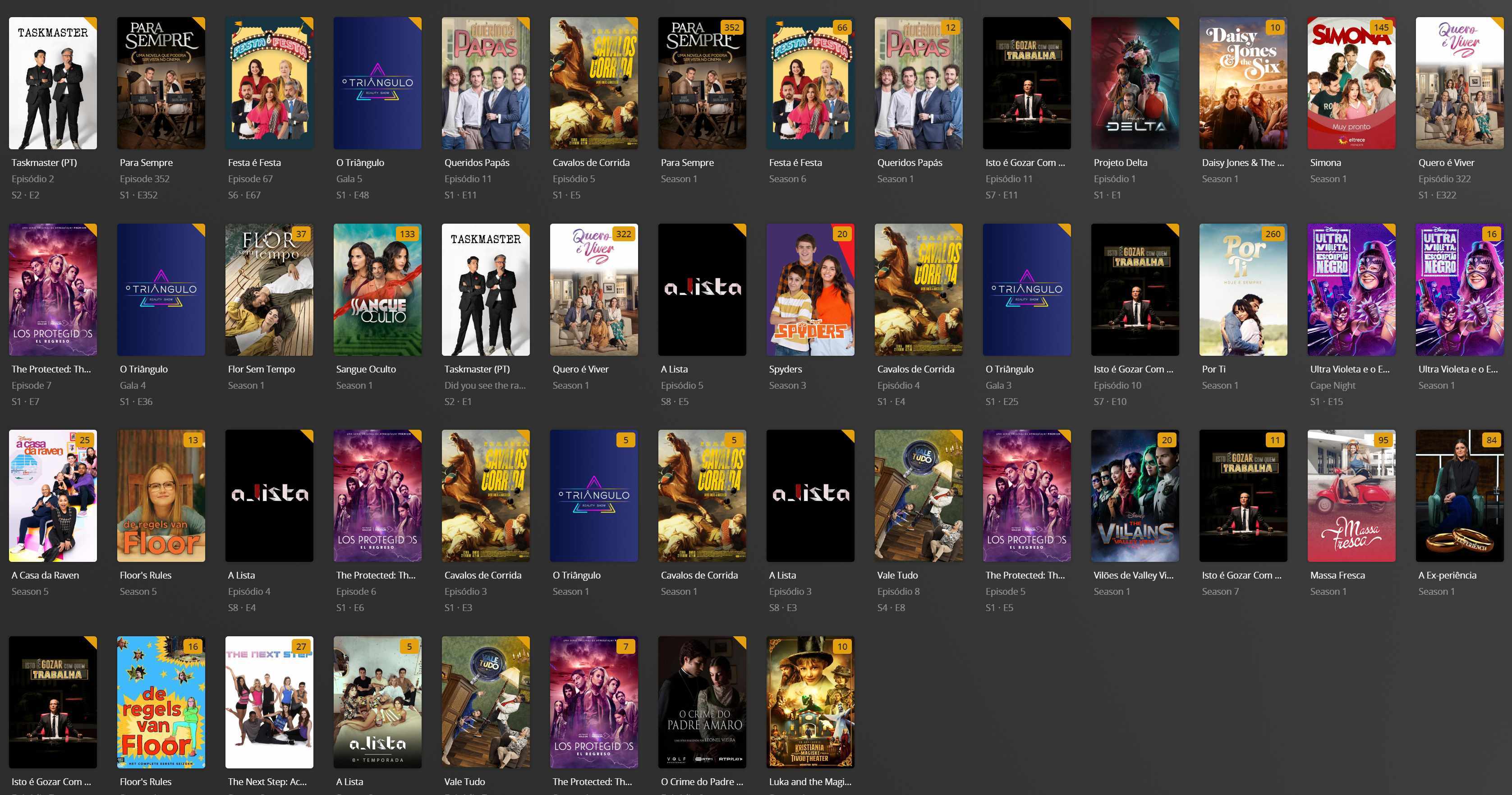Open The Protected Episode 7 poster
1512x795 pixels.
(x=53, y=290)
